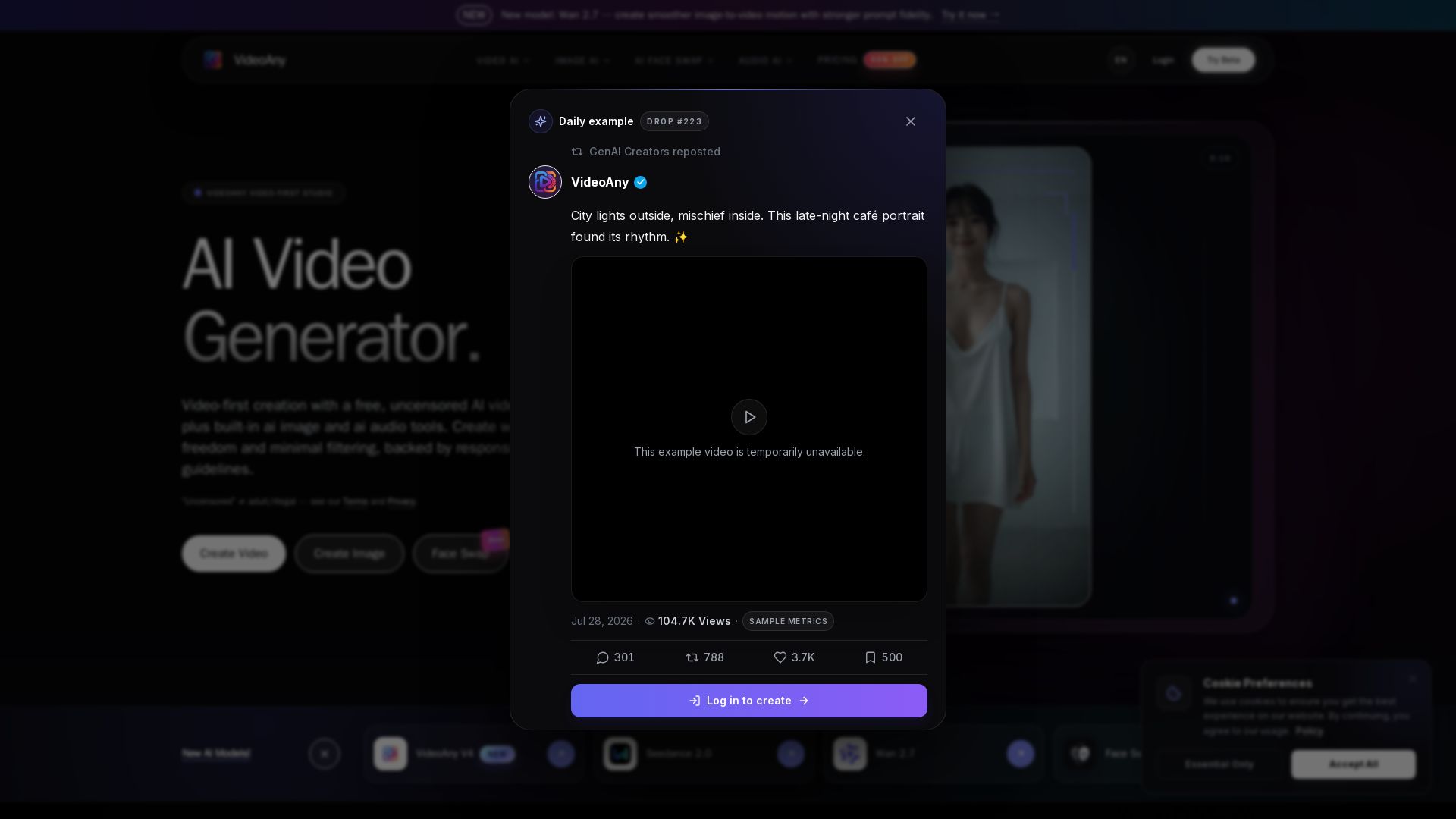Repost the post with 788 reposts
The height and width of the screenshot is (819, 1456).
point(704,657)
